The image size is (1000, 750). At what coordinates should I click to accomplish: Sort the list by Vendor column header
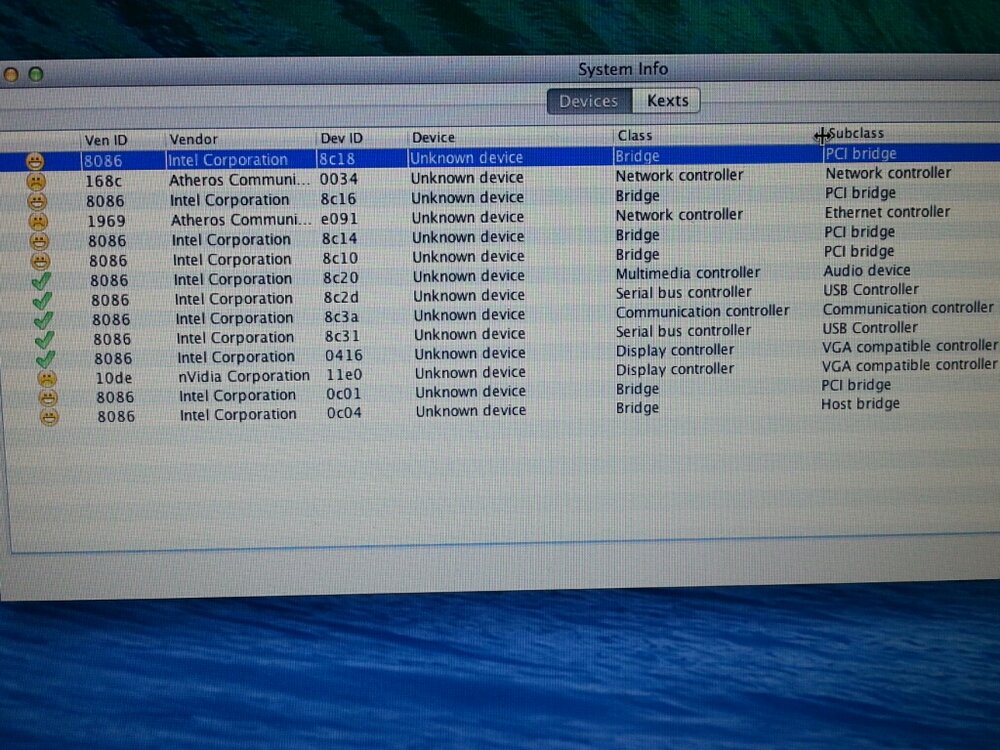[194, 139]
